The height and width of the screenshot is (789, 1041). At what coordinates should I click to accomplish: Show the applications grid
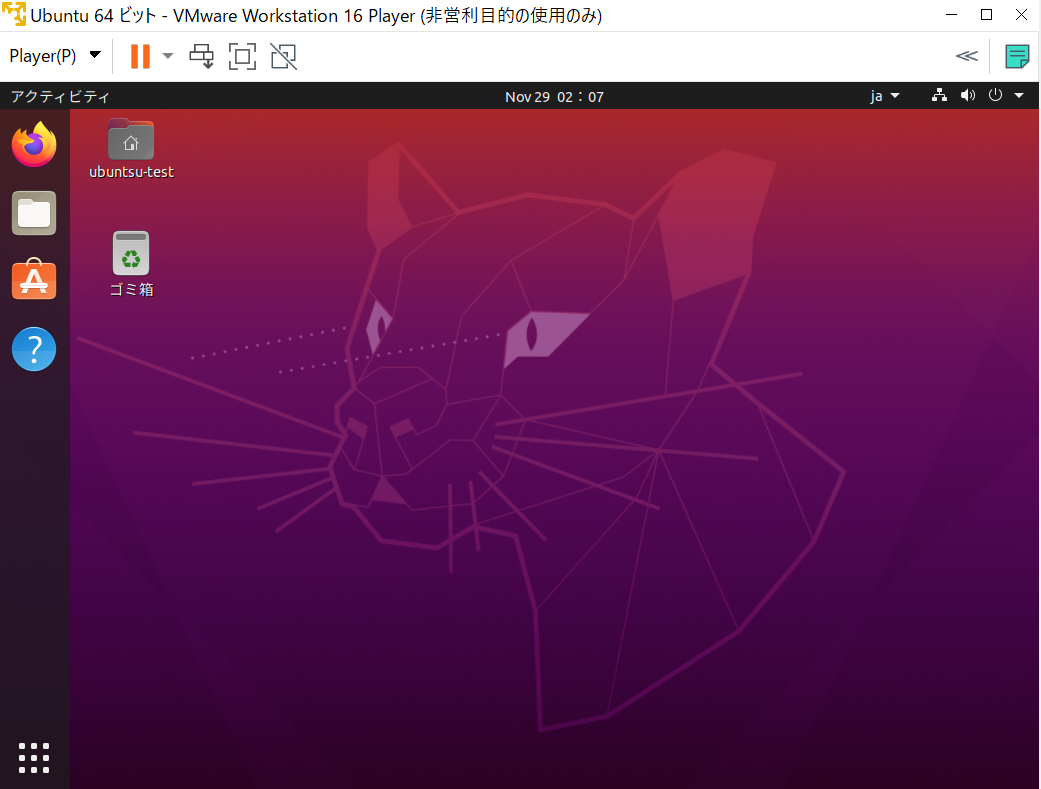point(34,758)
